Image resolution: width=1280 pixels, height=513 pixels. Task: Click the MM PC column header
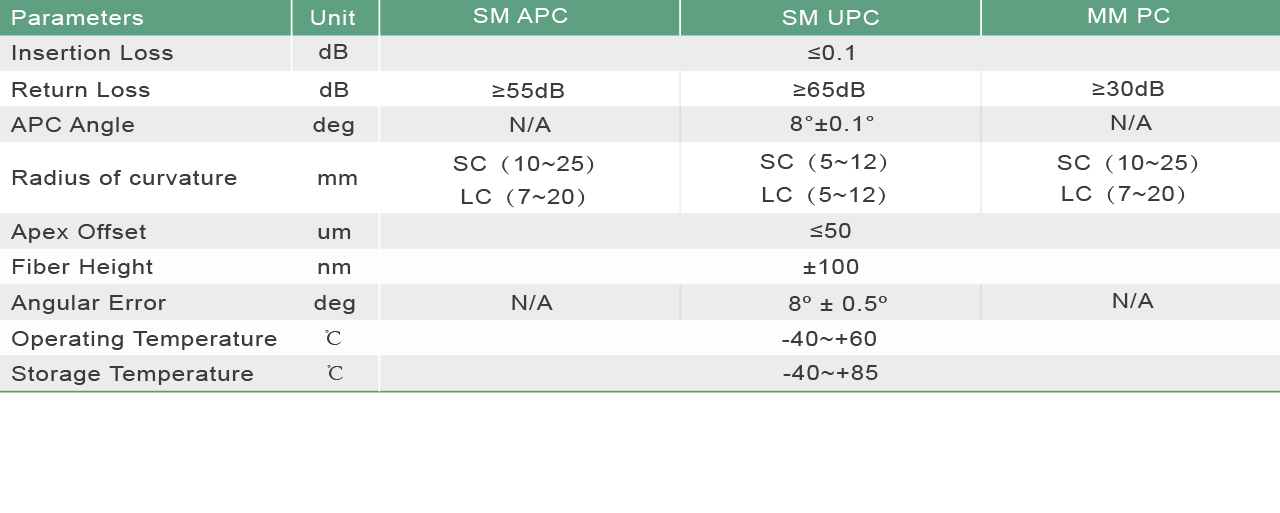(x=1128, y=16)
